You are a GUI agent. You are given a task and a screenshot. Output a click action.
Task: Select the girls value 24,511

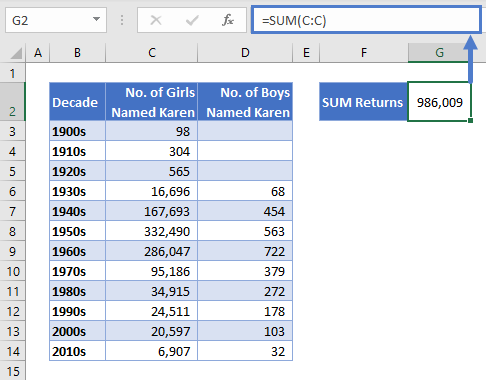tap(152, 311)
